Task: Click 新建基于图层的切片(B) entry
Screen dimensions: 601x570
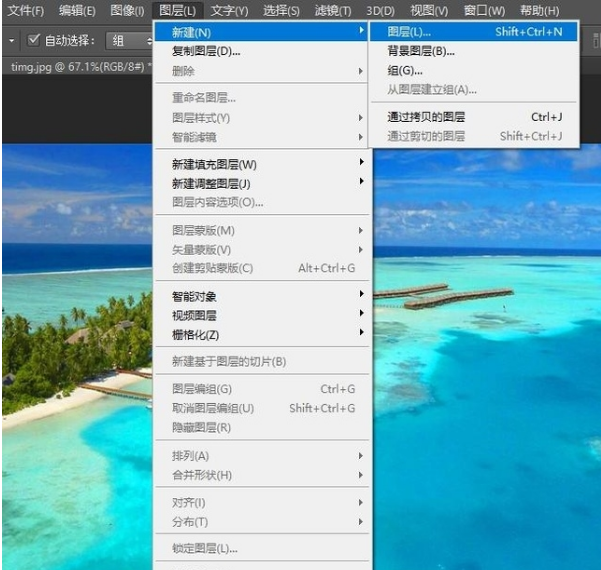Action: 261,361
